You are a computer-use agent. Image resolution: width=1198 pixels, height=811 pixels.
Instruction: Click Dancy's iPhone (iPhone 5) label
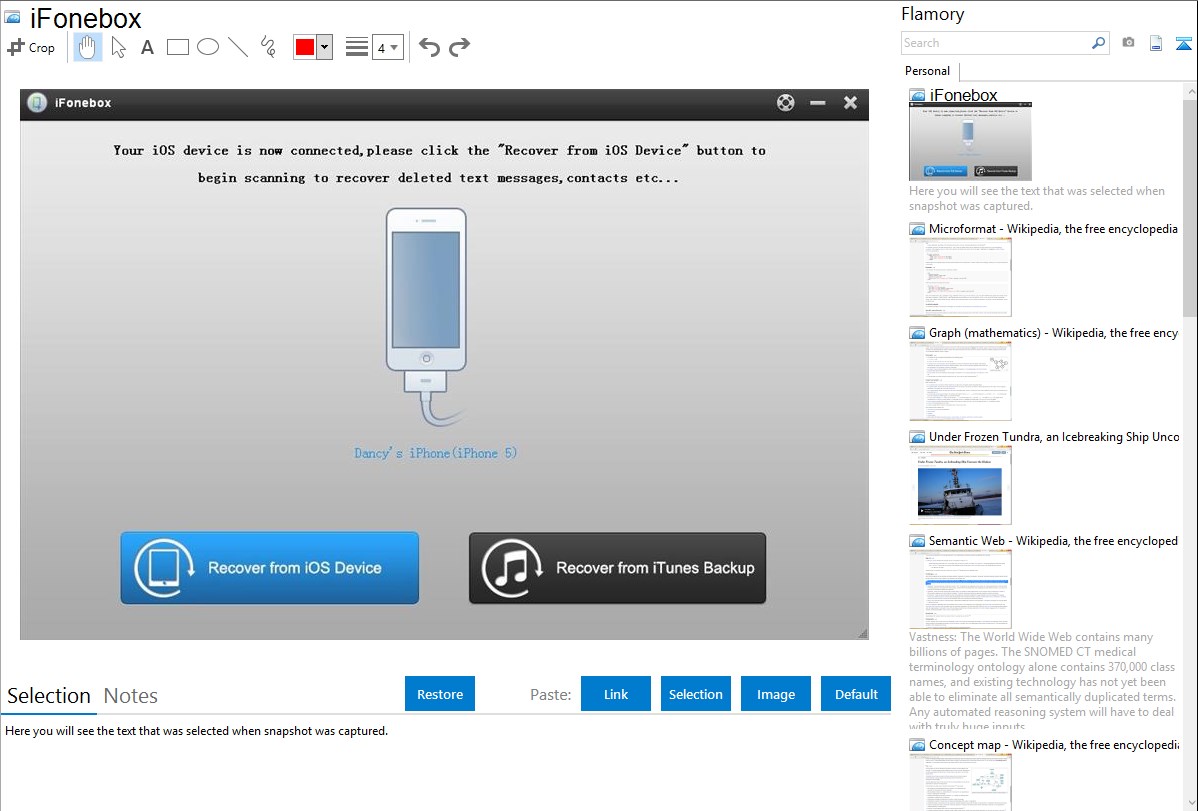click(435, 453)
